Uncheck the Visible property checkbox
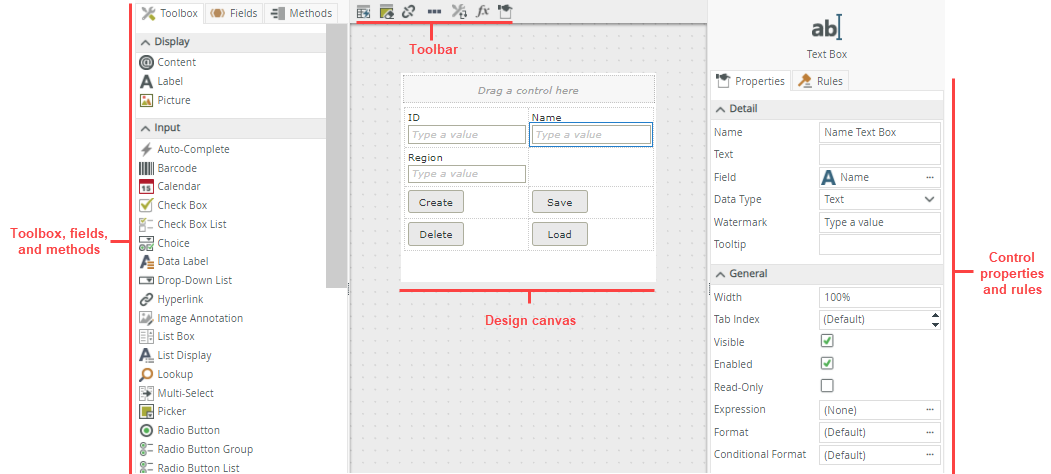The image size is (1051, 474). click(827, 341)
